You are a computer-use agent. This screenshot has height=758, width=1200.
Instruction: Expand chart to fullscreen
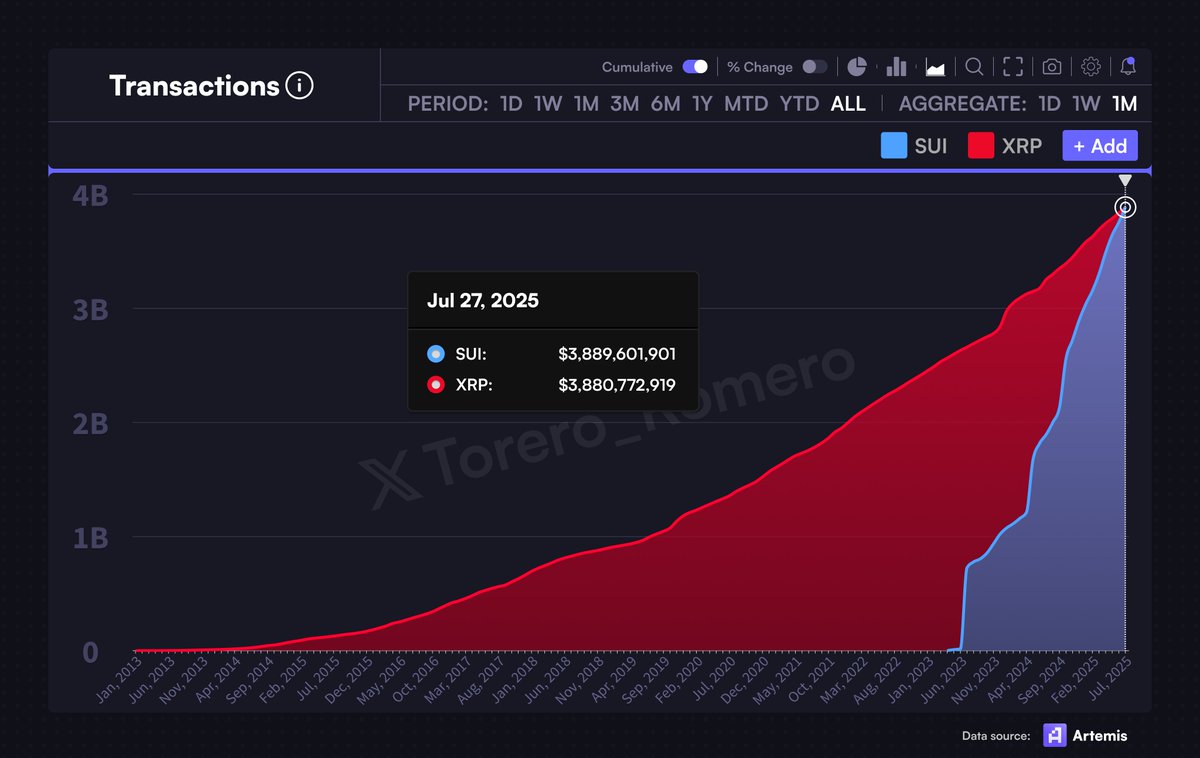1013,67
